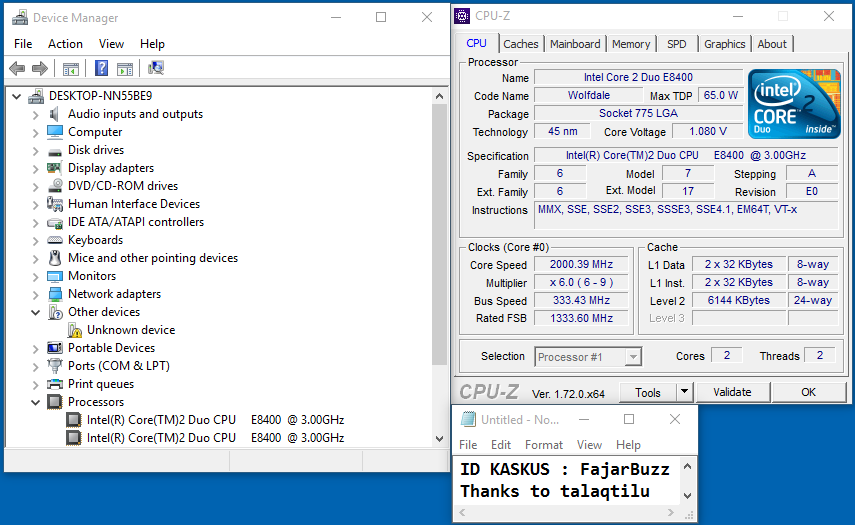This screenshot has width=855, height=525.
Task: Select the Mice and other pointing devices icon
Action: pos(55,257)
